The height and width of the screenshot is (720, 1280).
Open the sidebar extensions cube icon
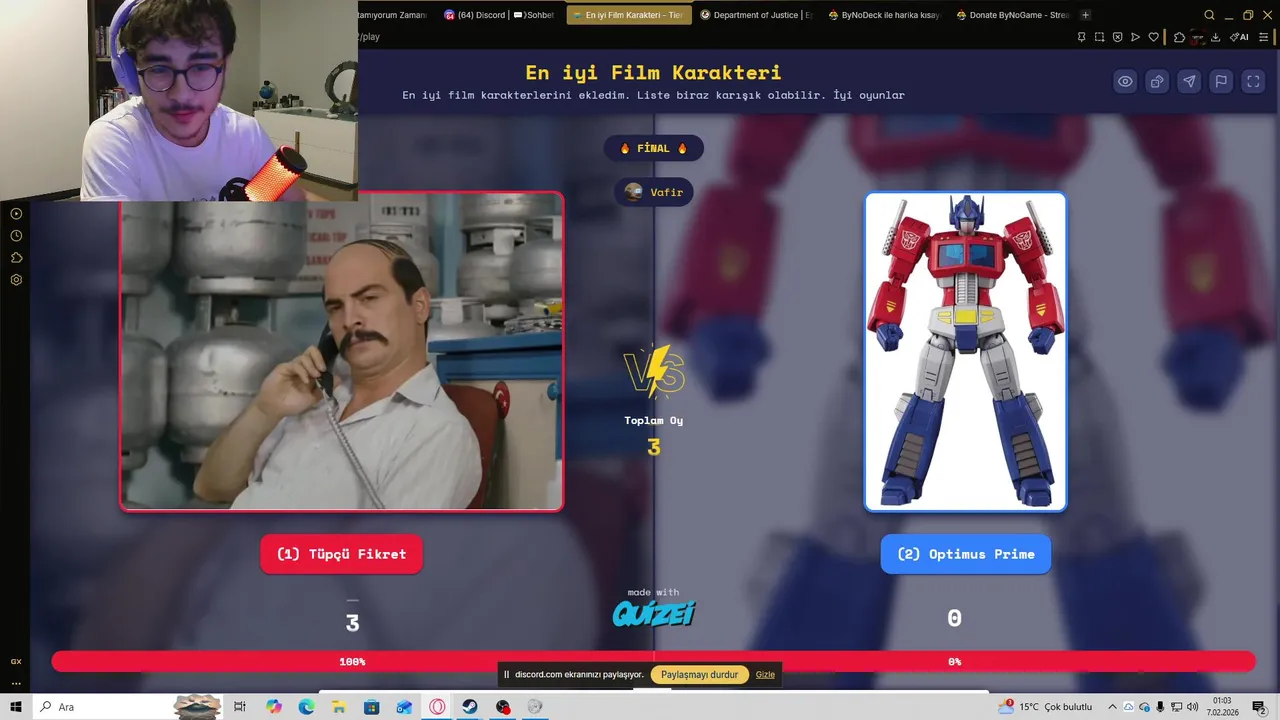coord(16,257)
